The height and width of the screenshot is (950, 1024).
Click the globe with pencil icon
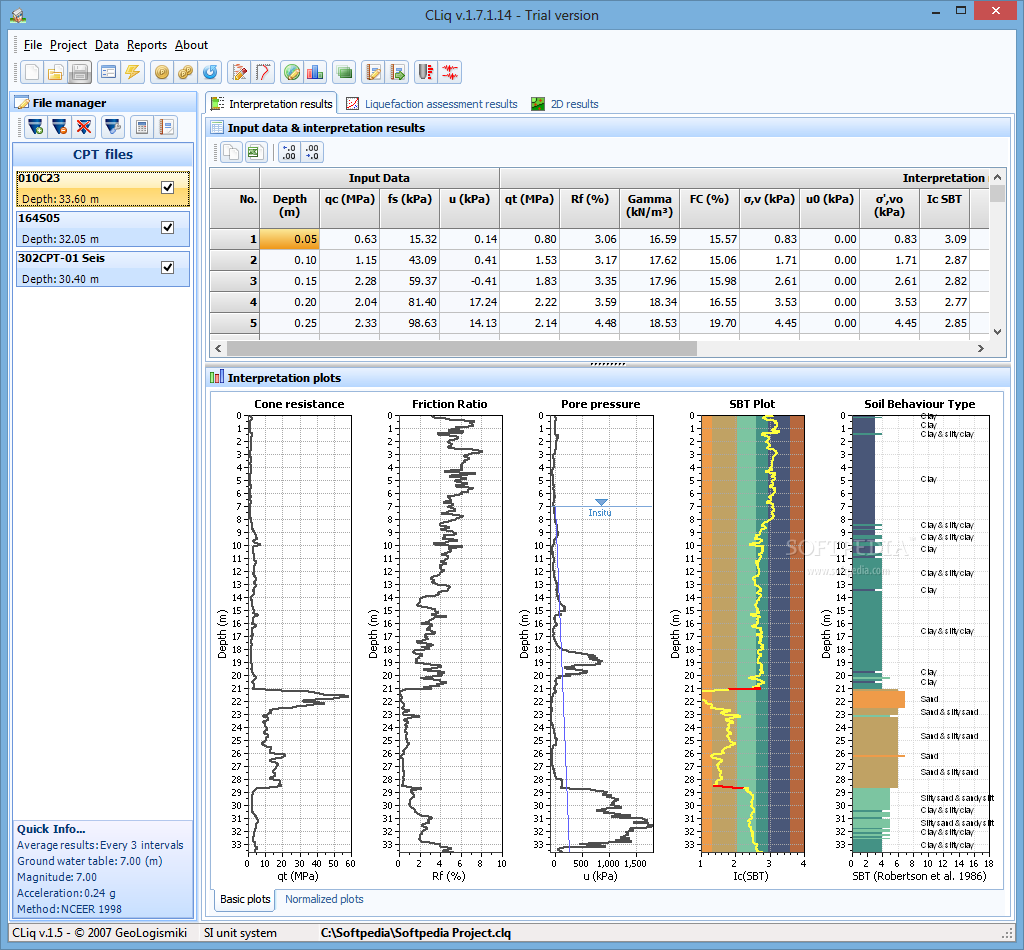coord(292,72)
